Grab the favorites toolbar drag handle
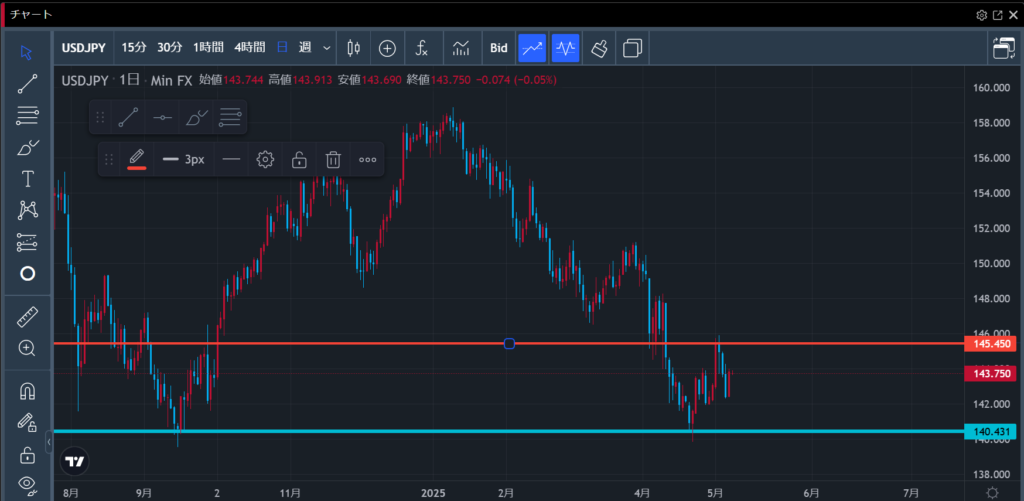The width and height of the screenshot is (1024, 501). click(100, 117)
